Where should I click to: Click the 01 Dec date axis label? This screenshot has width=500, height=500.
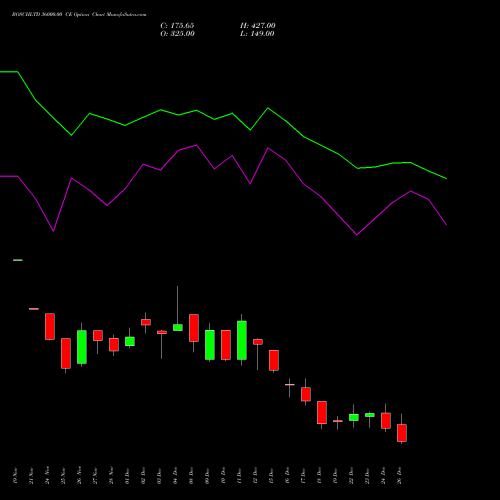pos(127,476)
